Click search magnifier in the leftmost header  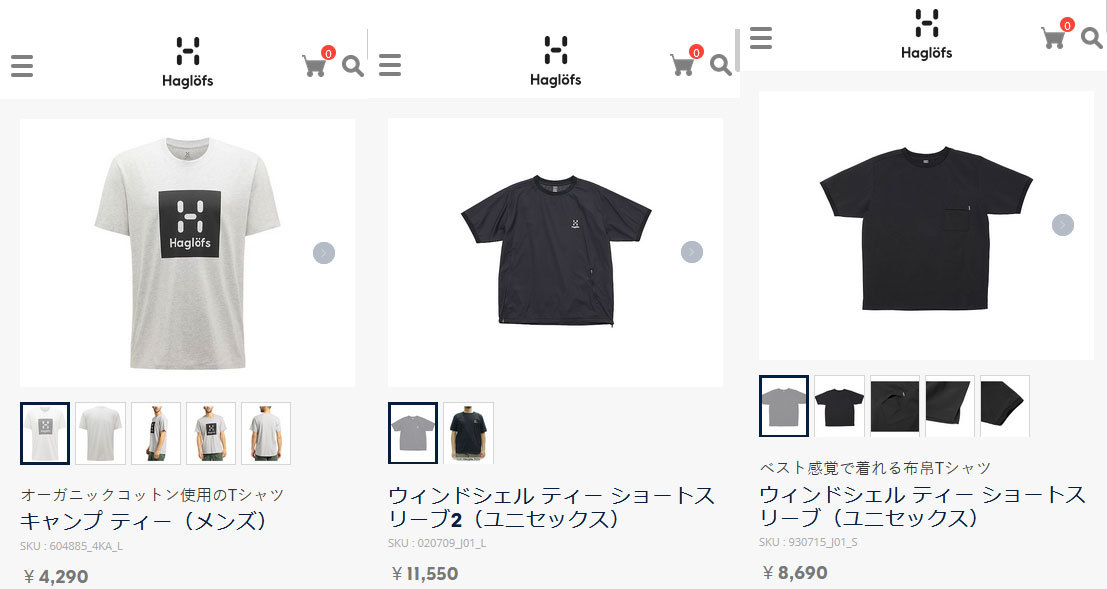click(x=352, y=66)
